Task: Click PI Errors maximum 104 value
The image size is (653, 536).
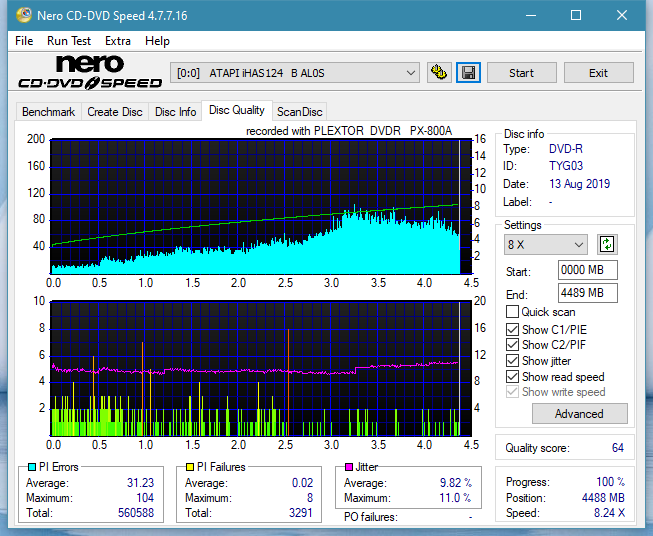Action: (x=145, y=498)
